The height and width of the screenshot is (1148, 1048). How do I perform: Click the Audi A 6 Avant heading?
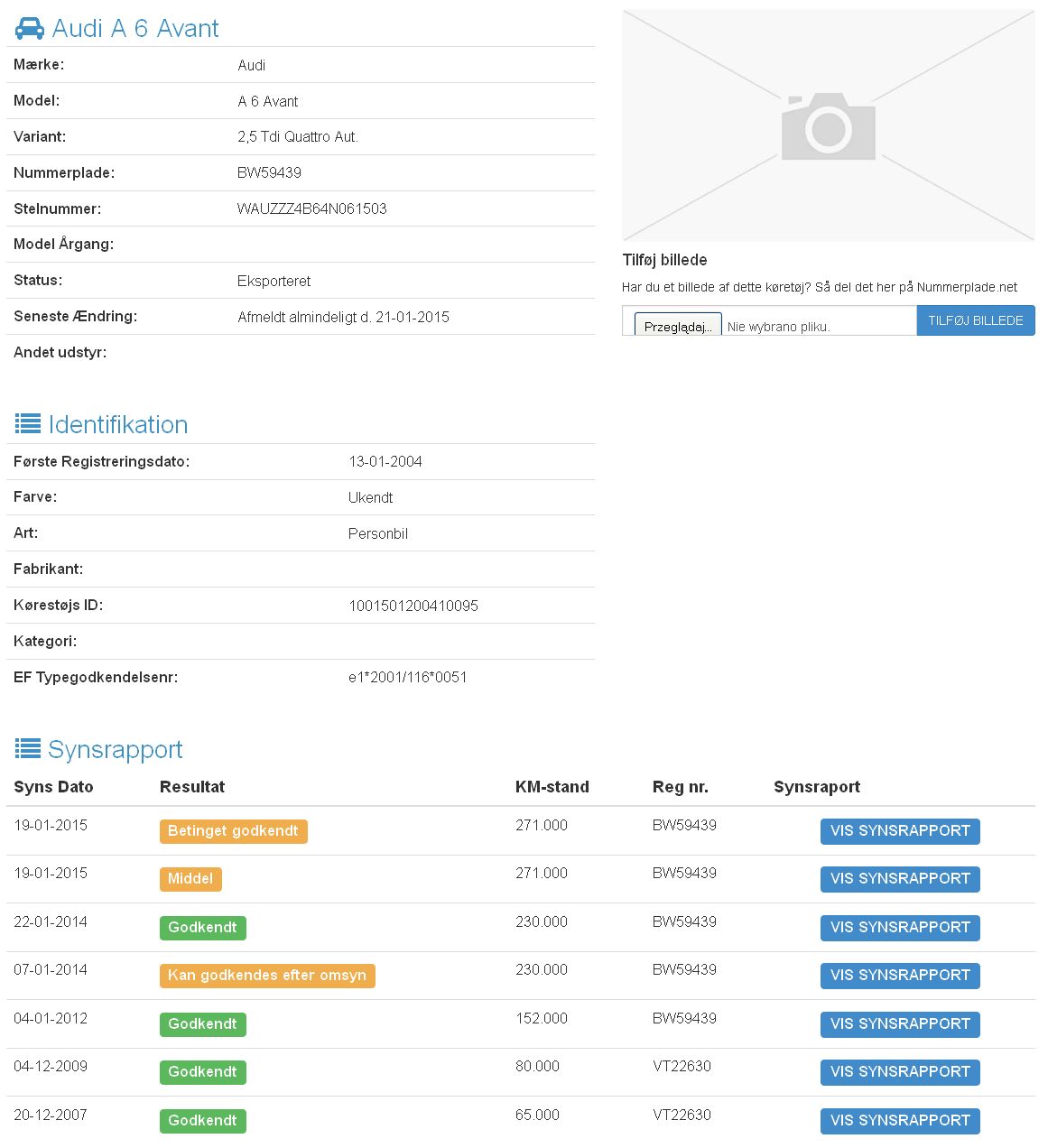point(135,29)
